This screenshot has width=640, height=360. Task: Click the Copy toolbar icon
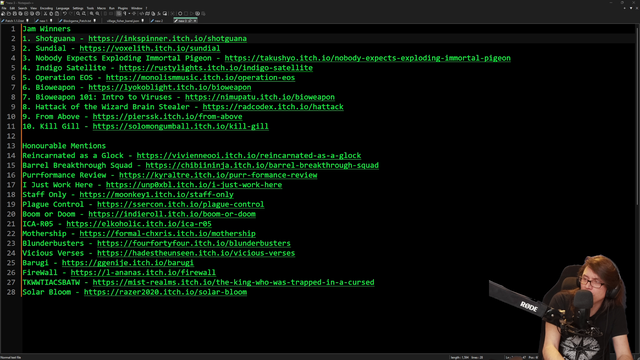pyautogui.click(x=51, y=13)
